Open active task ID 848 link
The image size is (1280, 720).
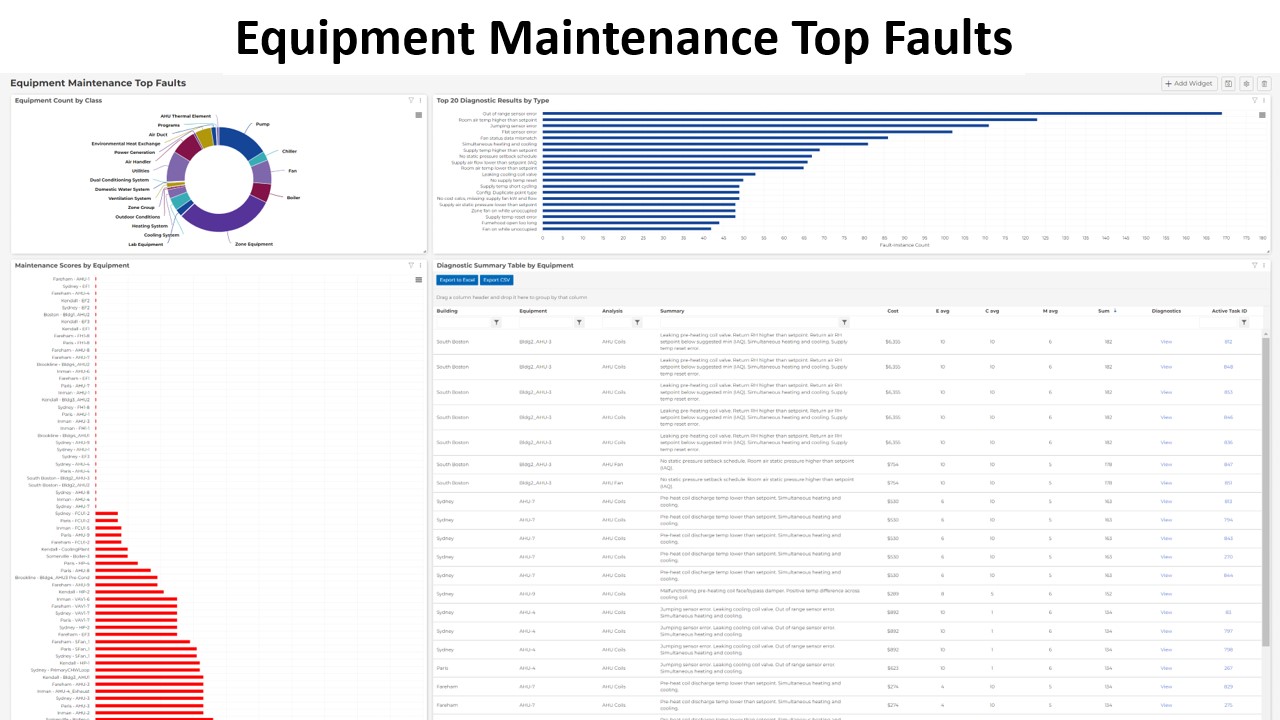(1228, 367)
